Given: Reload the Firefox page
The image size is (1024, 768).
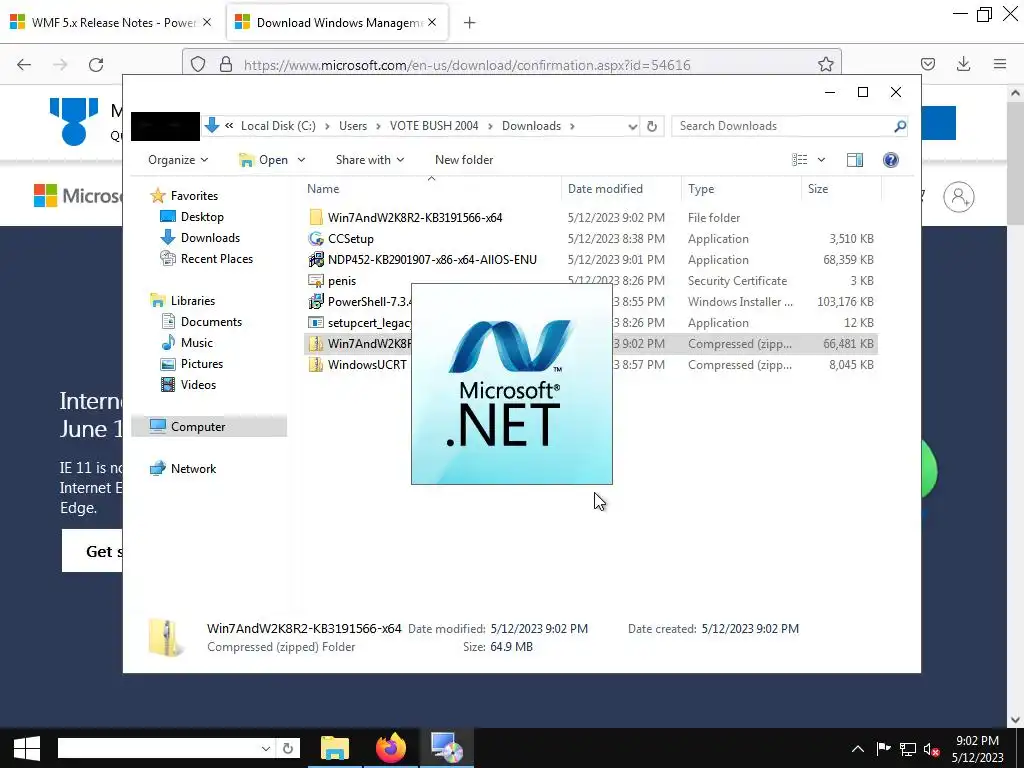Looking at the screenshot, I should (96, 64).
